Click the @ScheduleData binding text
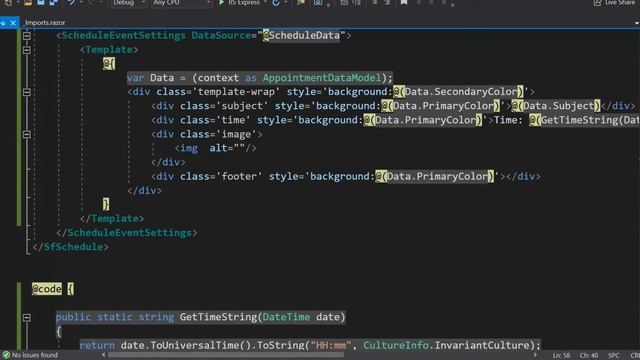640x360 pixels. 301,36
